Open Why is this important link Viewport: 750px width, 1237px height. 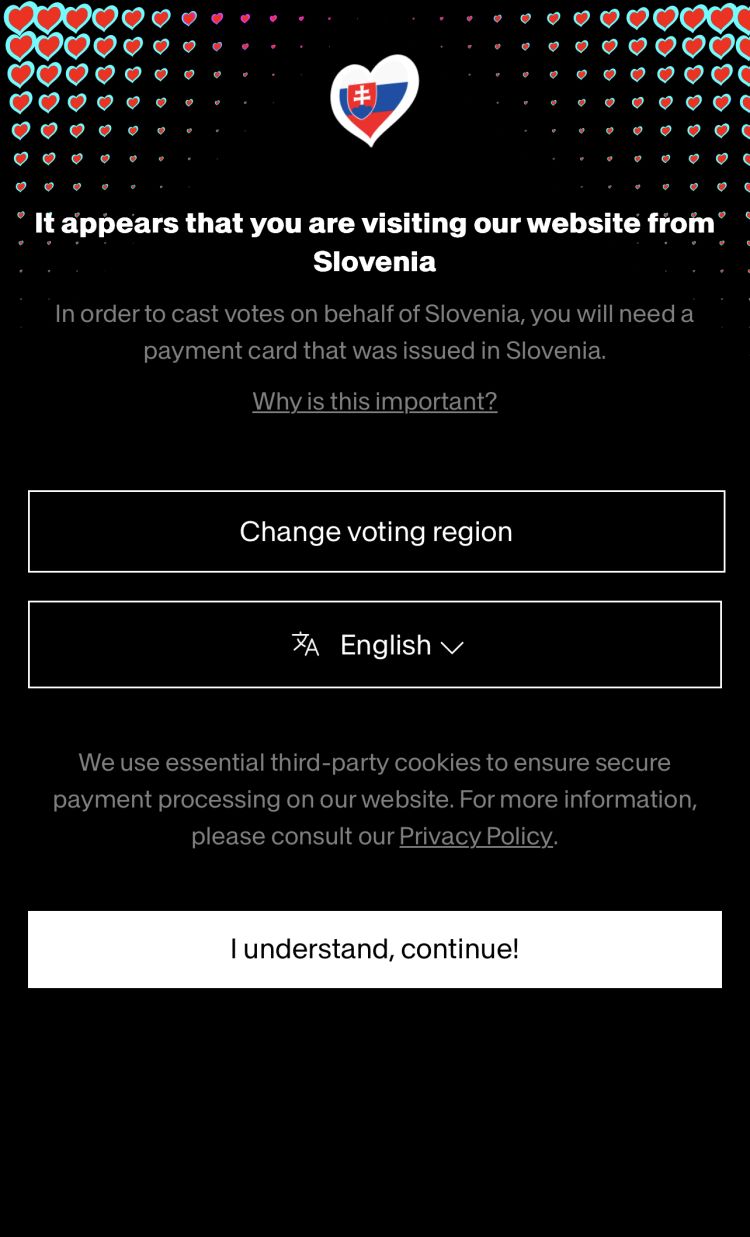[374, 401]
